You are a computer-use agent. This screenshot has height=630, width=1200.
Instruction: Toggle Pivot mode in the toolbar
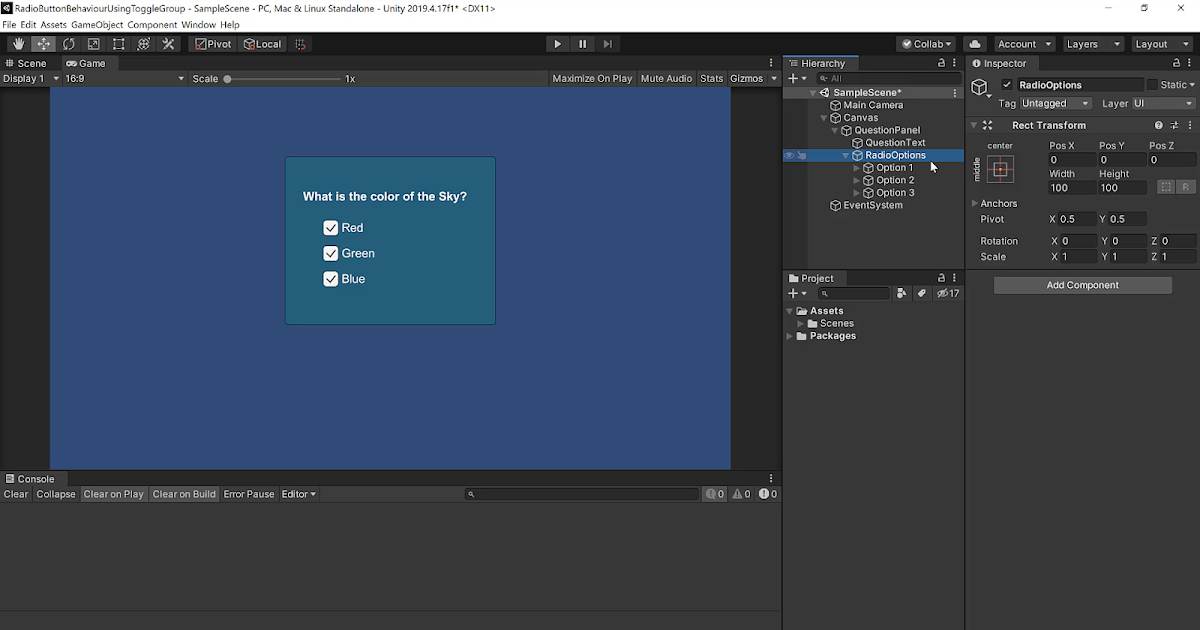[213, 43]
